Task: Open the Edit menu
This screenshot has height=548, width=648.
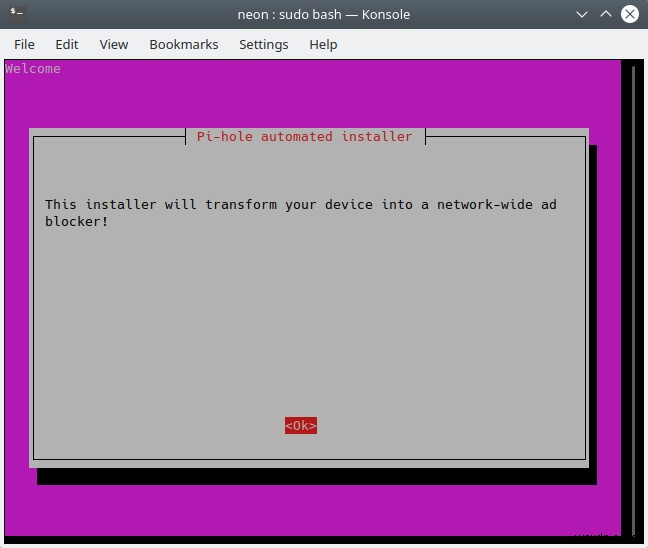Action: point(67,44)
